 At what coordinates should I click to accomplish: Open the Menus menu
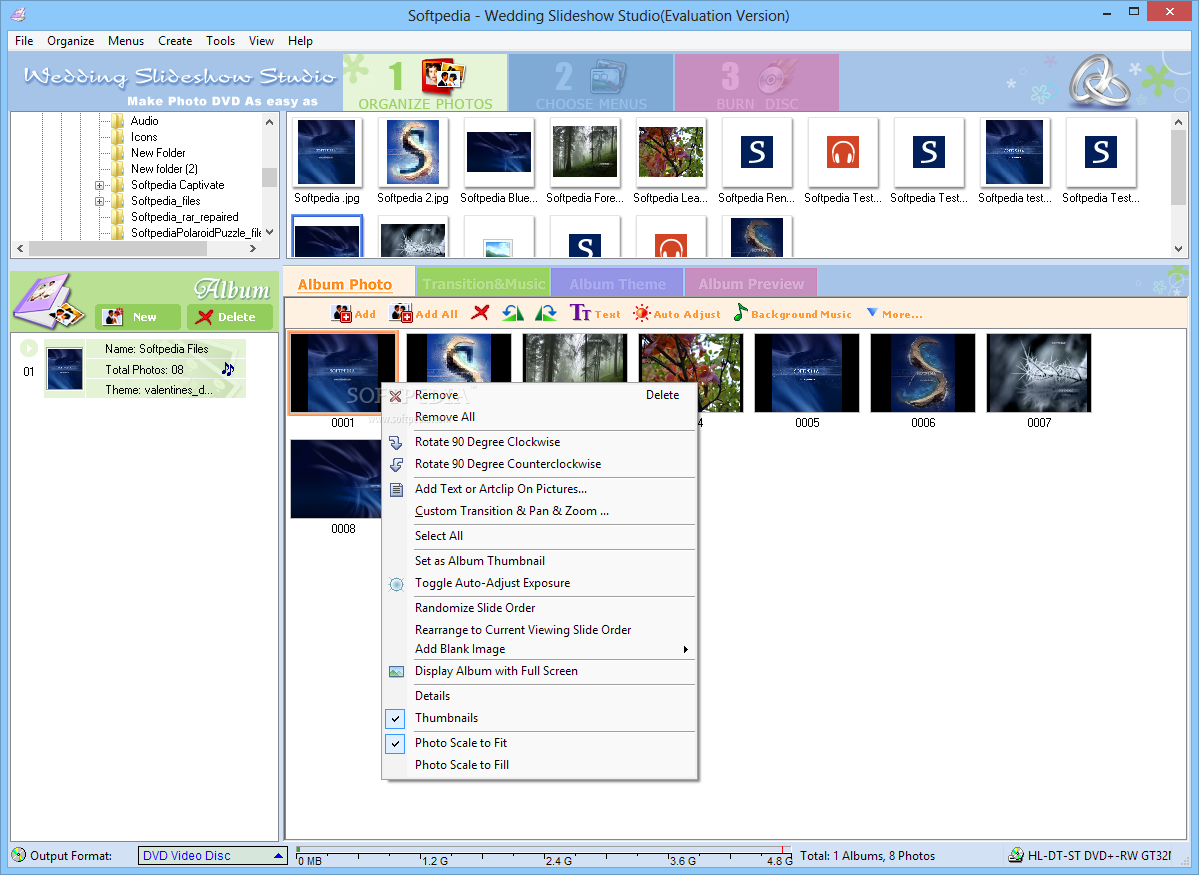[x=125, y=41]
